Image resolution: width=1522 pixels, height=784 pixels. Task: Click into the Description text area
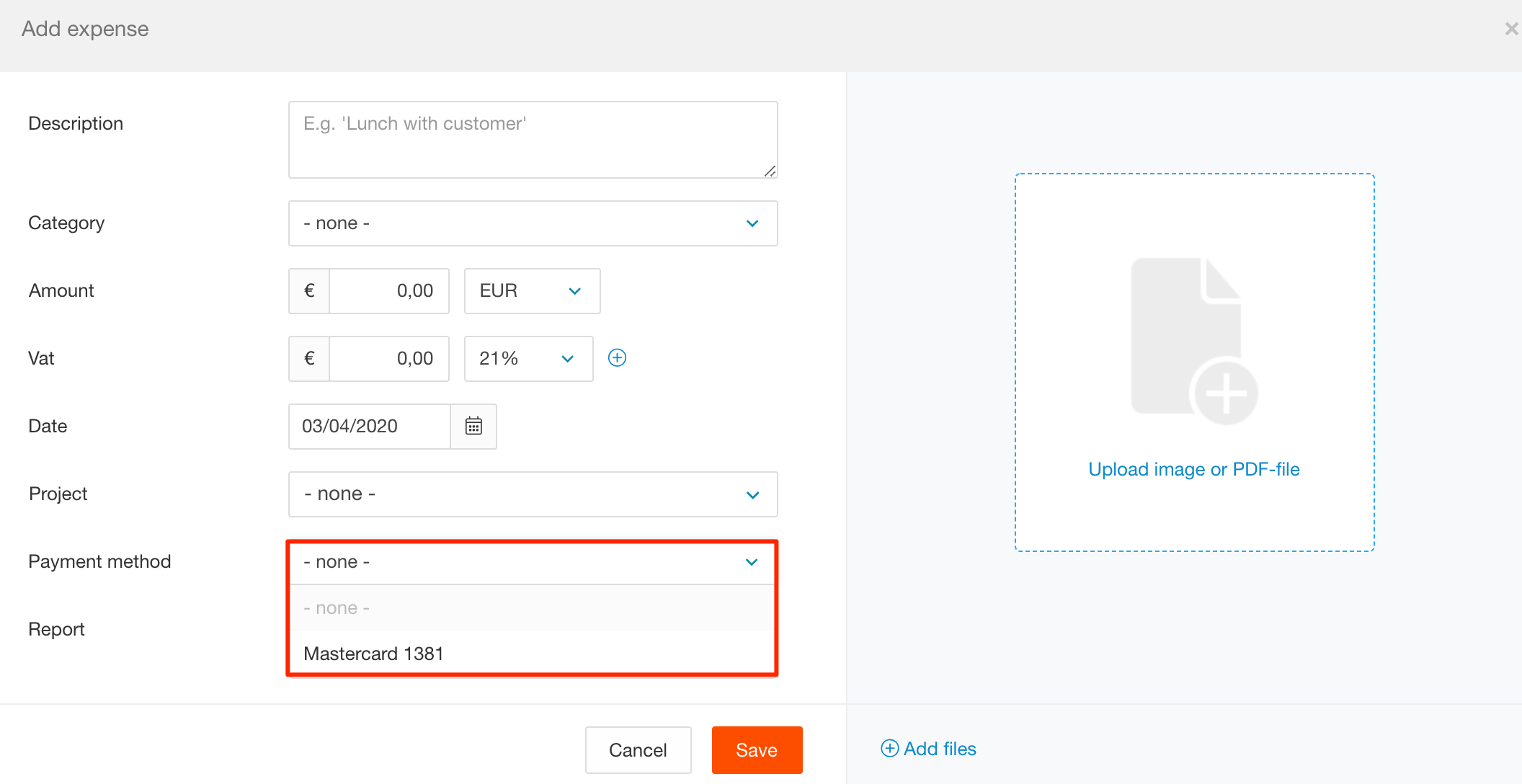point(533,140)
